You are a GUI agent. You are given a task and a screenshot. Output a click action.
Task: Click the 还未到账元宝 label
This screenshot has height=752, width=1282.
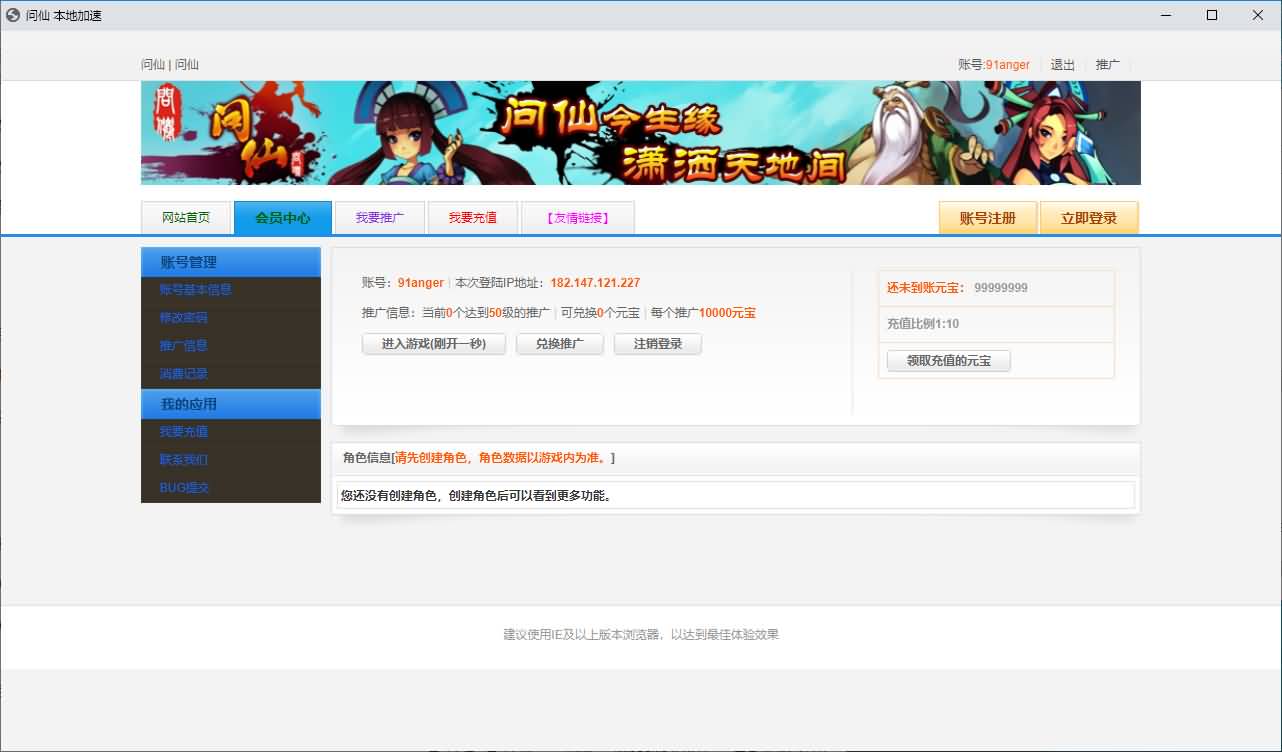(x=926, y=288)
